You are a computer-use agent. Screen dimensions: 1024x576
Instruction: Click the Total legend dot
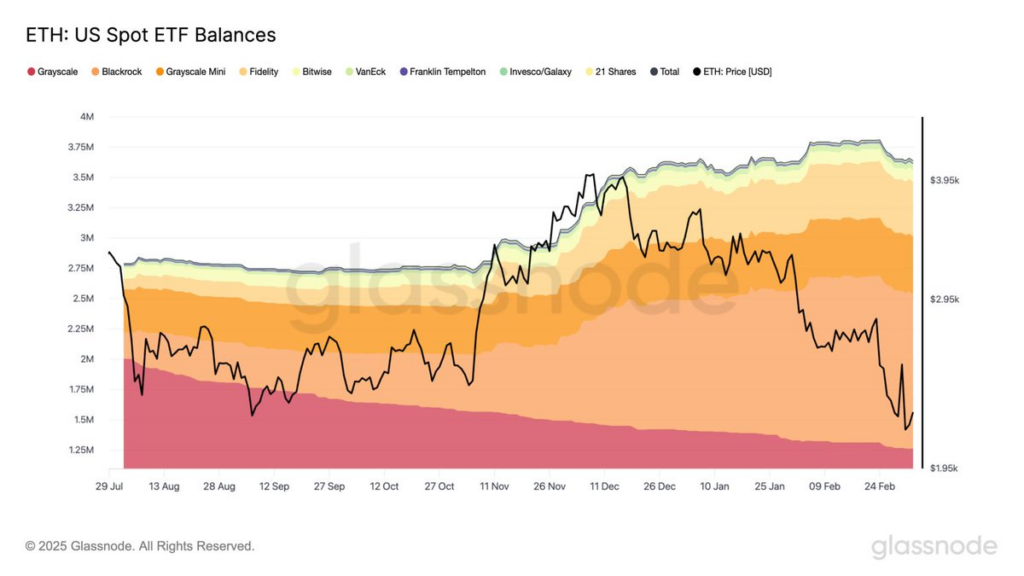654,72
